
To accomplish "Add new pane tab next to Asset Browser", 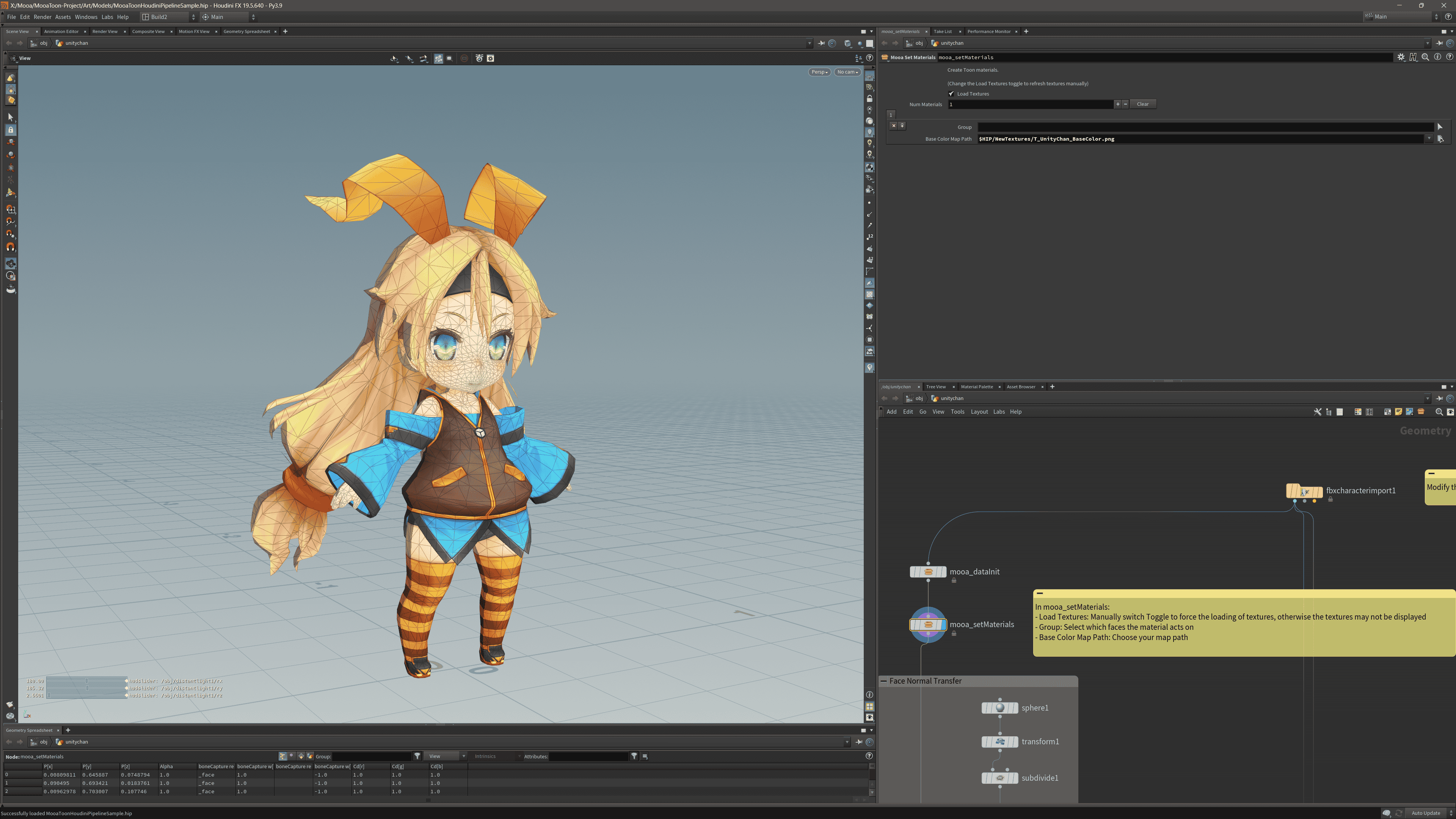I will tap(1052, 387).
